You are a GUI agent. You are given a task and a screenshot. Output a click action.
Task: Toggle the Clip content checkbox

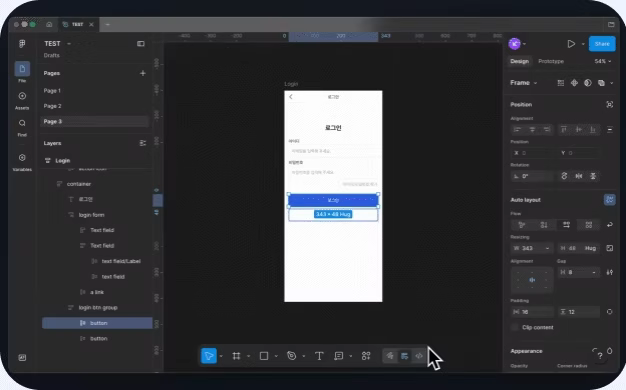tap(515, 327)
